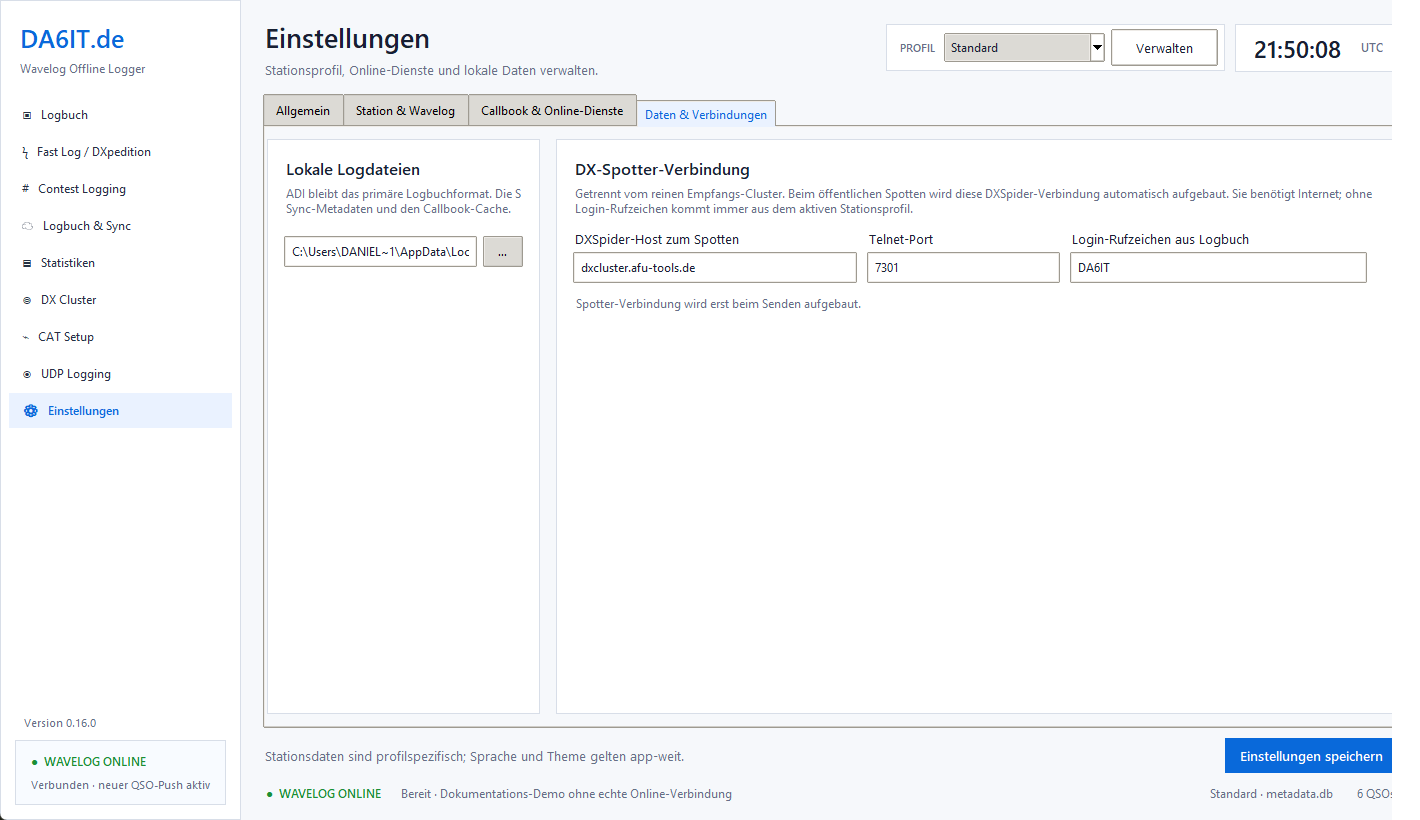Click the UDP Logging icon

coord(27,374)
